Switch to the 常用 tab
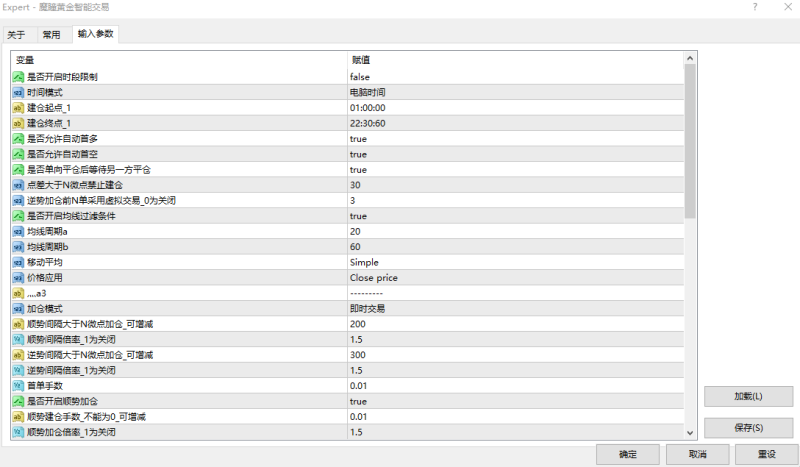 coord(51,35)
